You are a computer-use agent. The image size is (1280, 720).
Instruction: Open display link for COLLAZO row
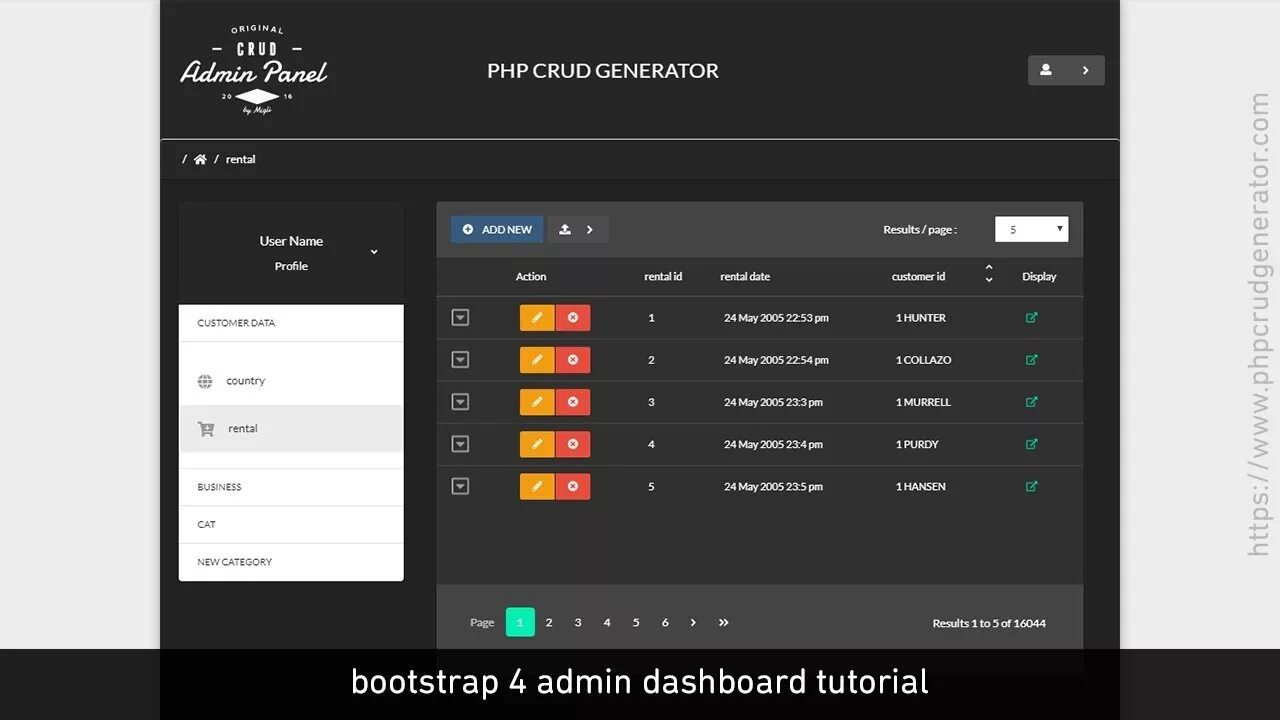pos(1032,360)
